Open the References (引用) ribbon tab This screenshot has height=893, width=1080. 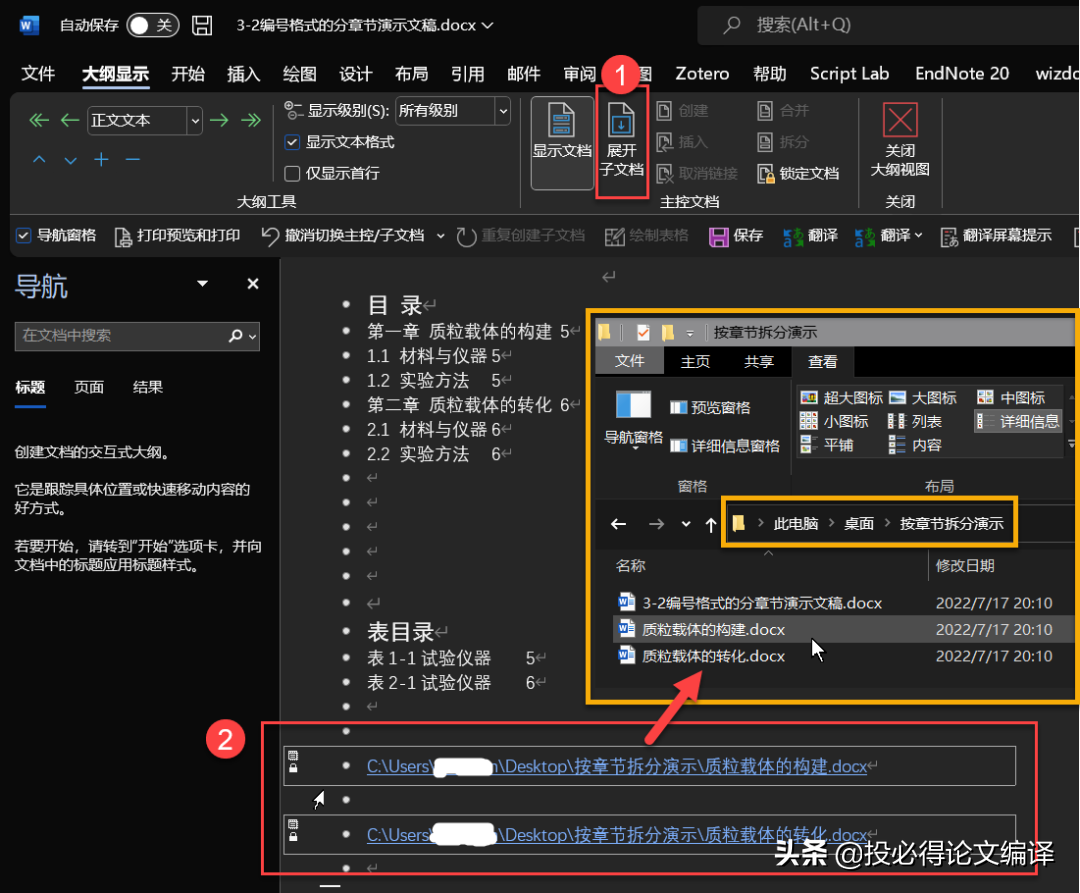(x=467, y=74)
